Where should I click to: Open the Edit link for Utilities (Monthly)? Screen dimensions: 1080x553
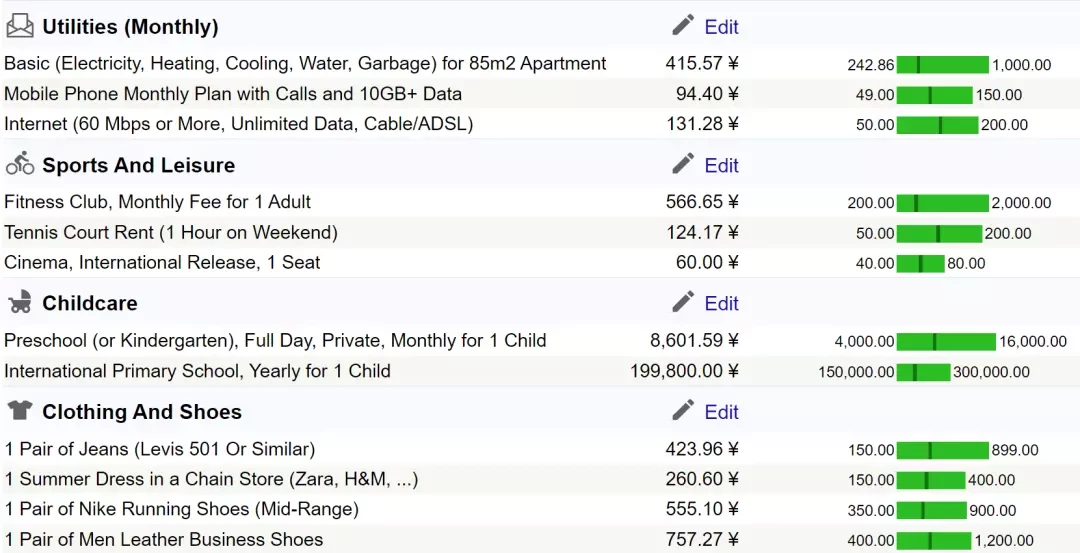pos(721,27)
